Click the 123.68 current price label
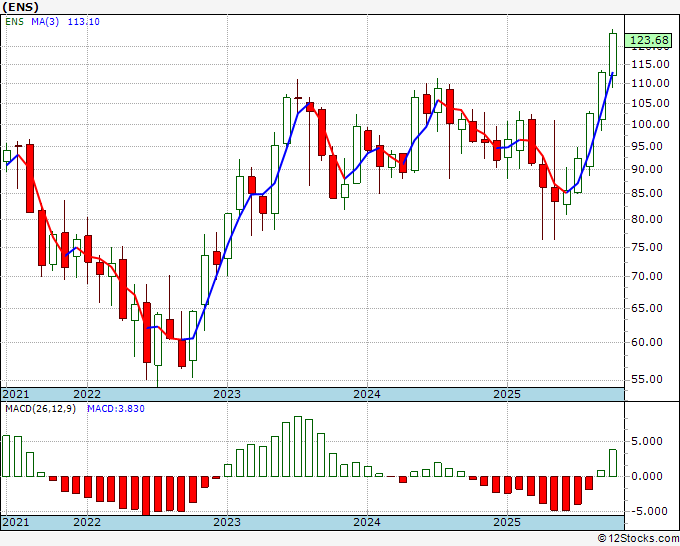Screen dimensions: 680x546 648,40
